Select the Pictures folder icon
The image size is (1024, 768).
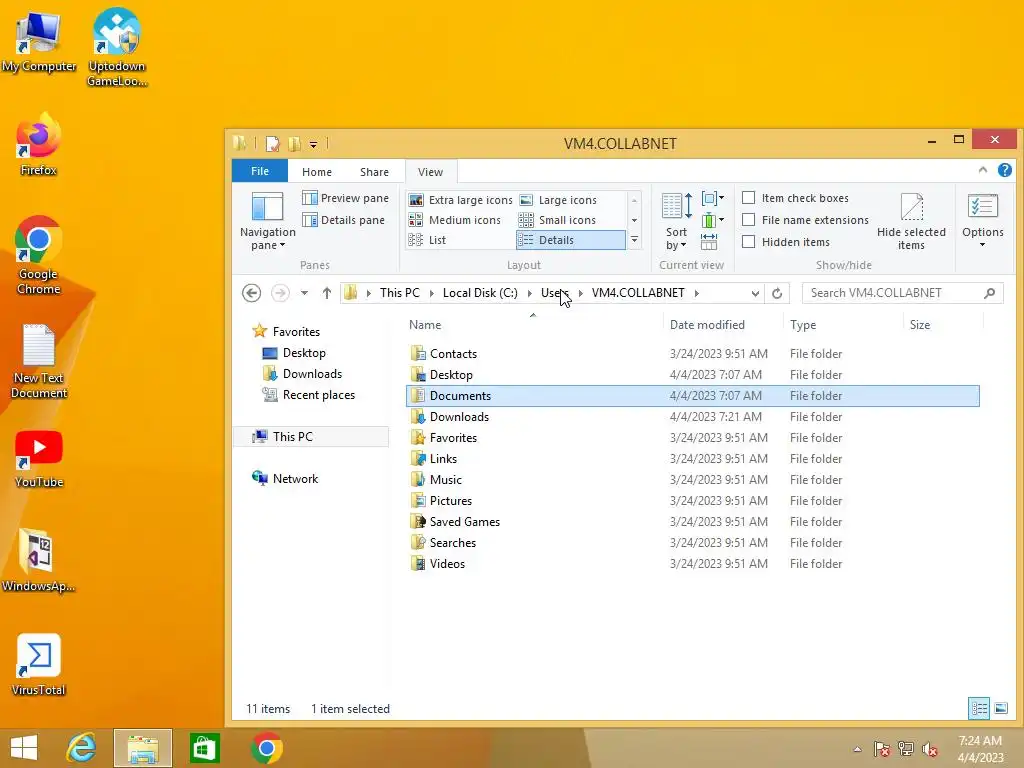click(418, 501)
